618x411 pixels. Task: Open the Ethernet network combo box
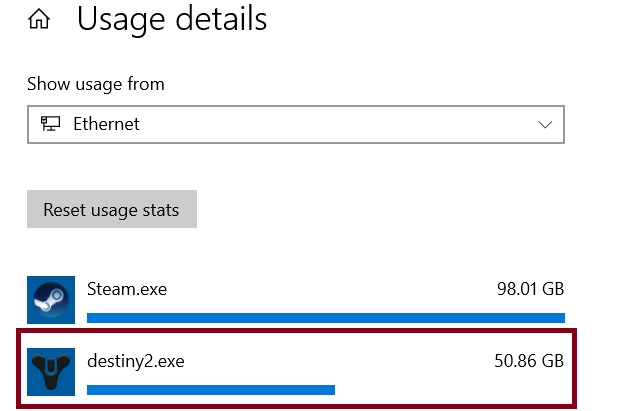296,125
